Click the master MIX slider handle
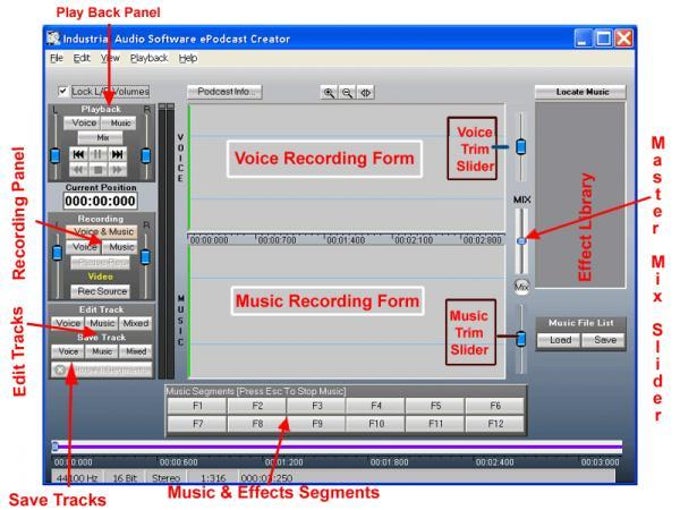The height and width of the screenshot is (510, 680). 521,241
